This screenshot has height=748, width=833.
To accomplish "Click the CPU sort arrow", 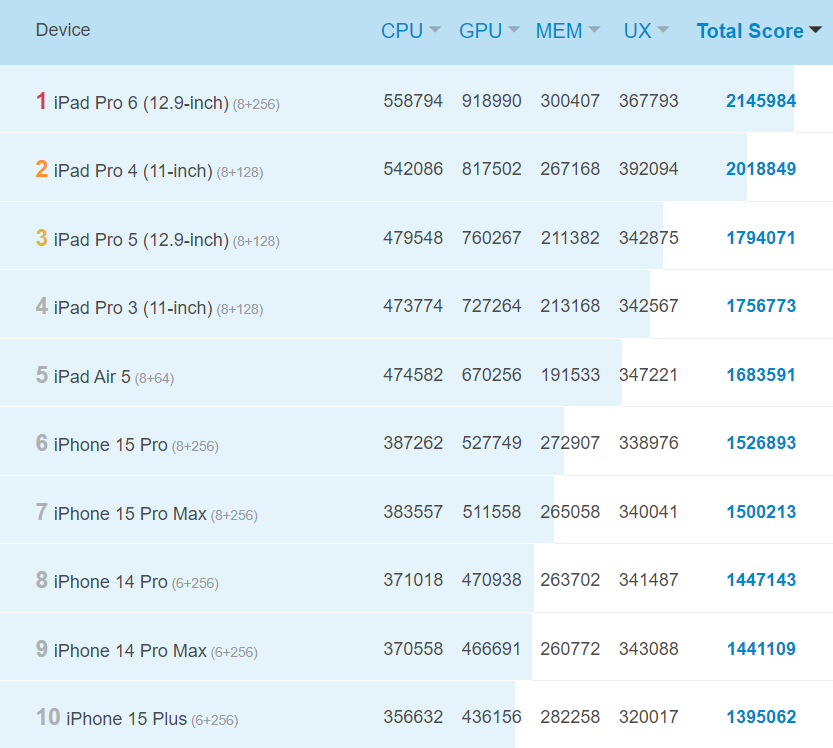I will tap(435, 30).
